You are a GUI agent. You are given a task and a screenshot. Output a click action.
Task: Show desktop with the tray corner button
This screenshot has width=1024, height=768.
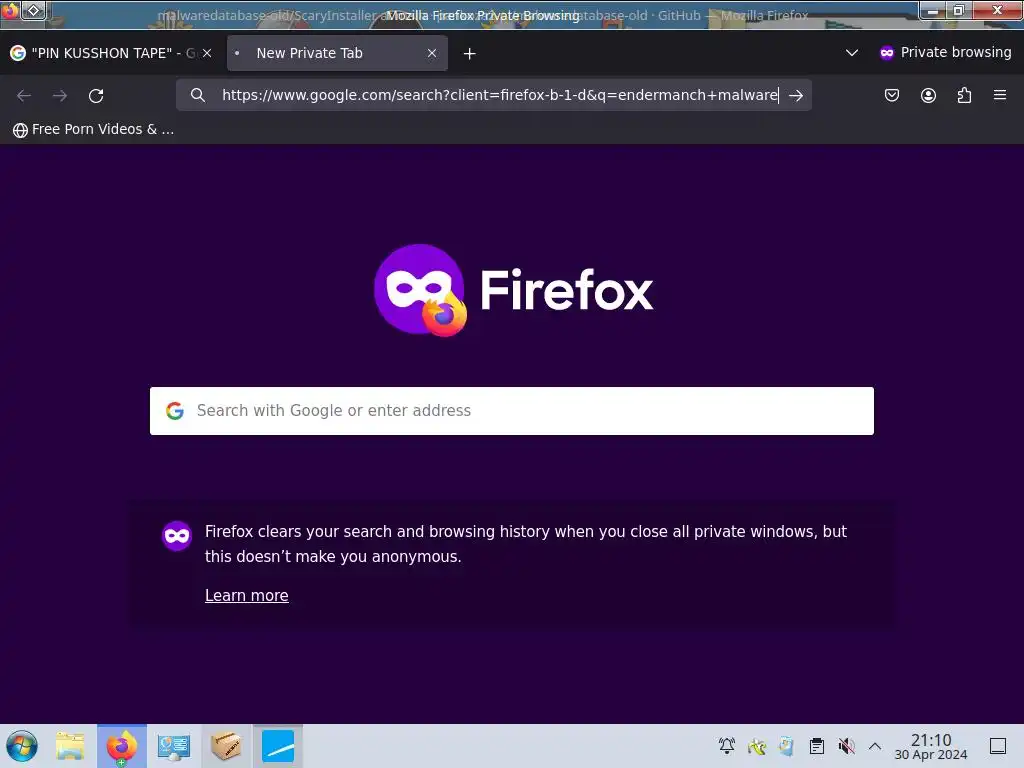(x=998, y=746)
